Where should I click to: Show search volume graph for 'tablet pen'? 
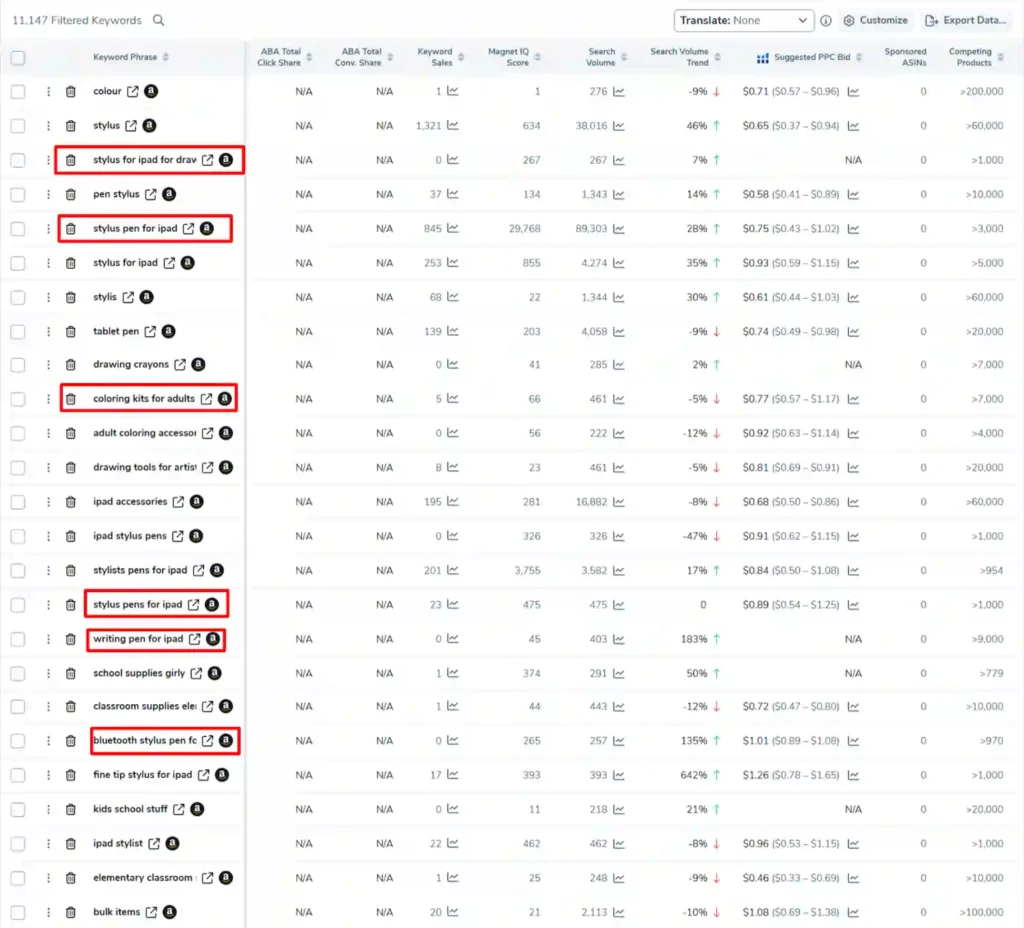(619, 332)
